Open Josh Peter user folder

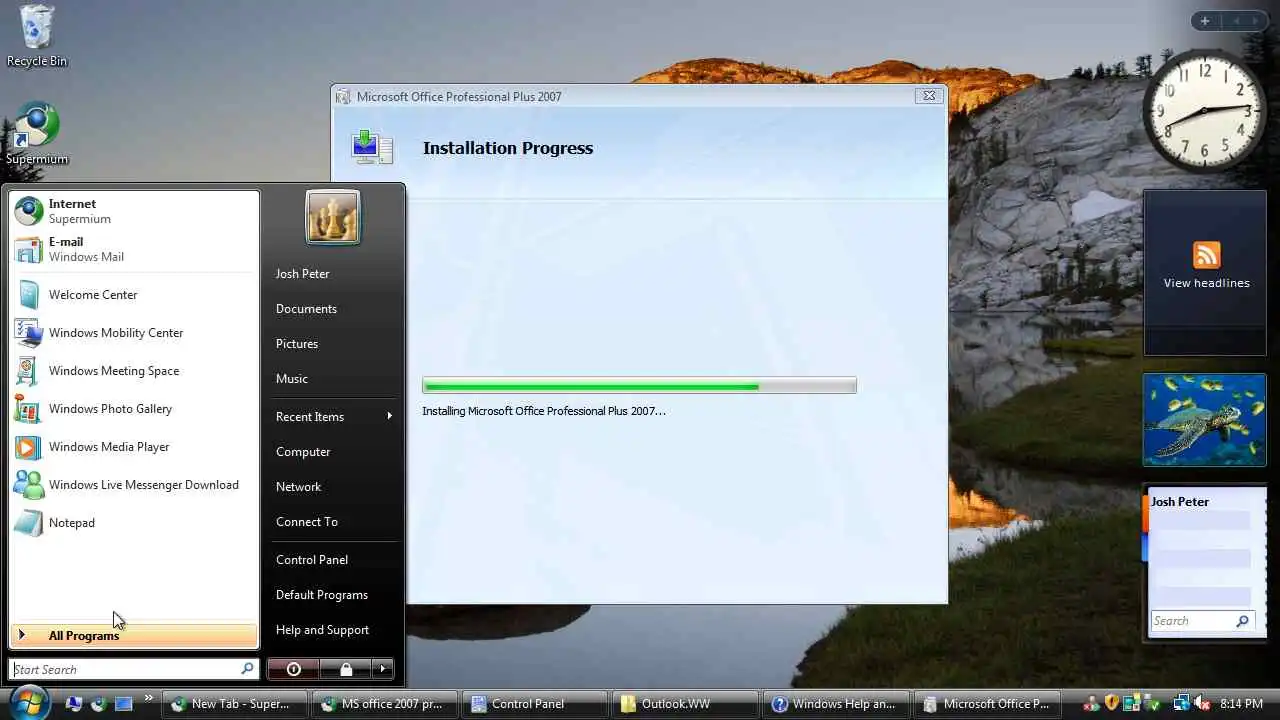coord(302,274)
